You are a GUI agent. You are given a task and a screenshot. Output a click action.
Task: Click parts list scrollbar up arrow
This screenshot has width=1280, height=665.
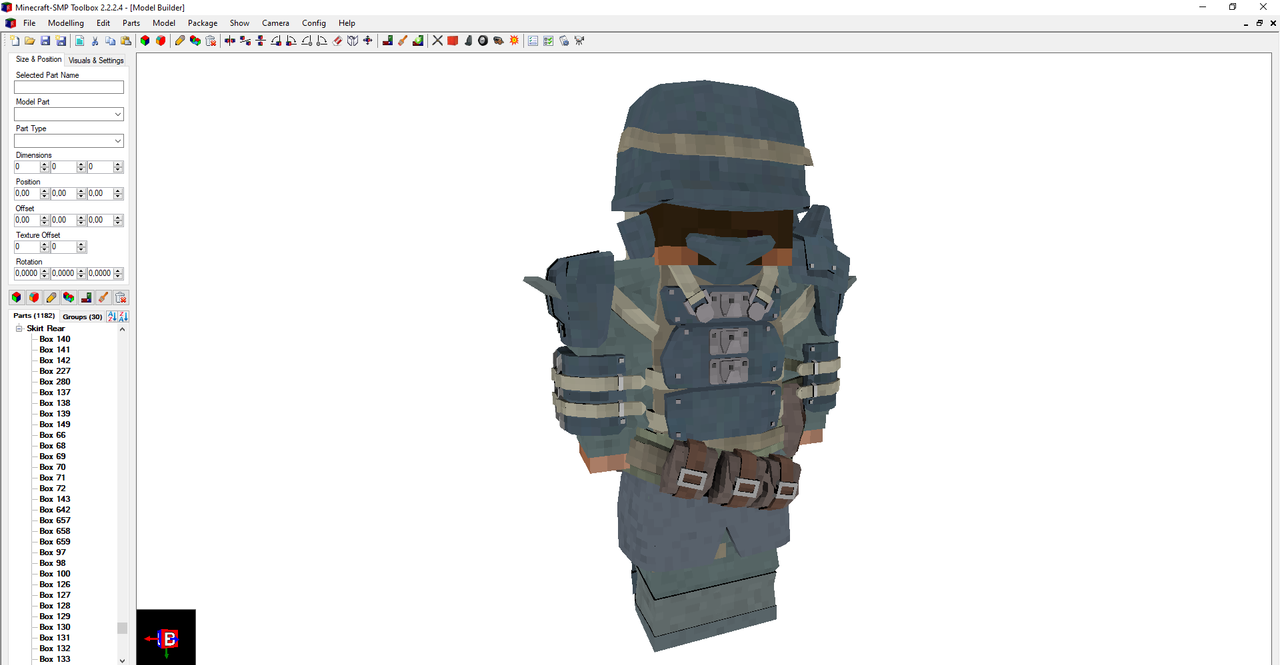click(x=123, y=329)
